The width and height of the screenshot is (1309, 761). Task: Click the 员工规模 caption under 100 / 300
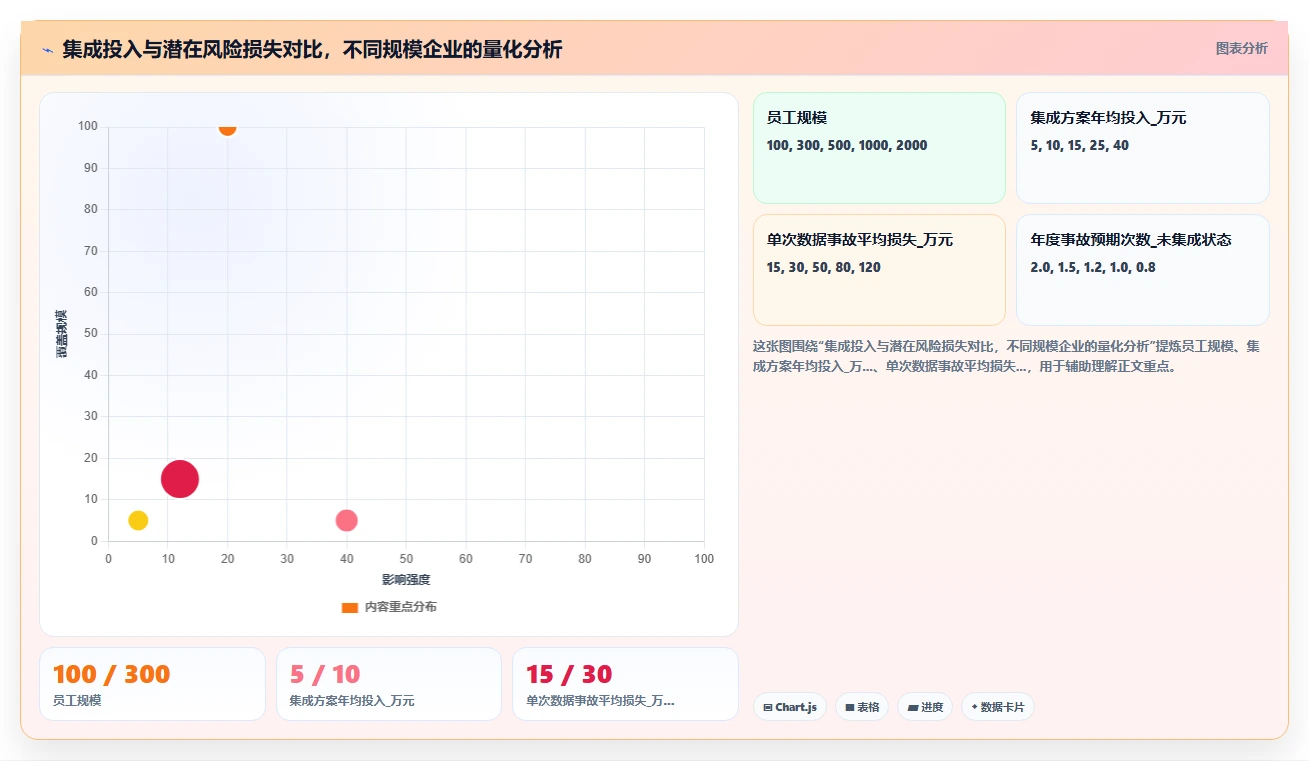[77, 701]
